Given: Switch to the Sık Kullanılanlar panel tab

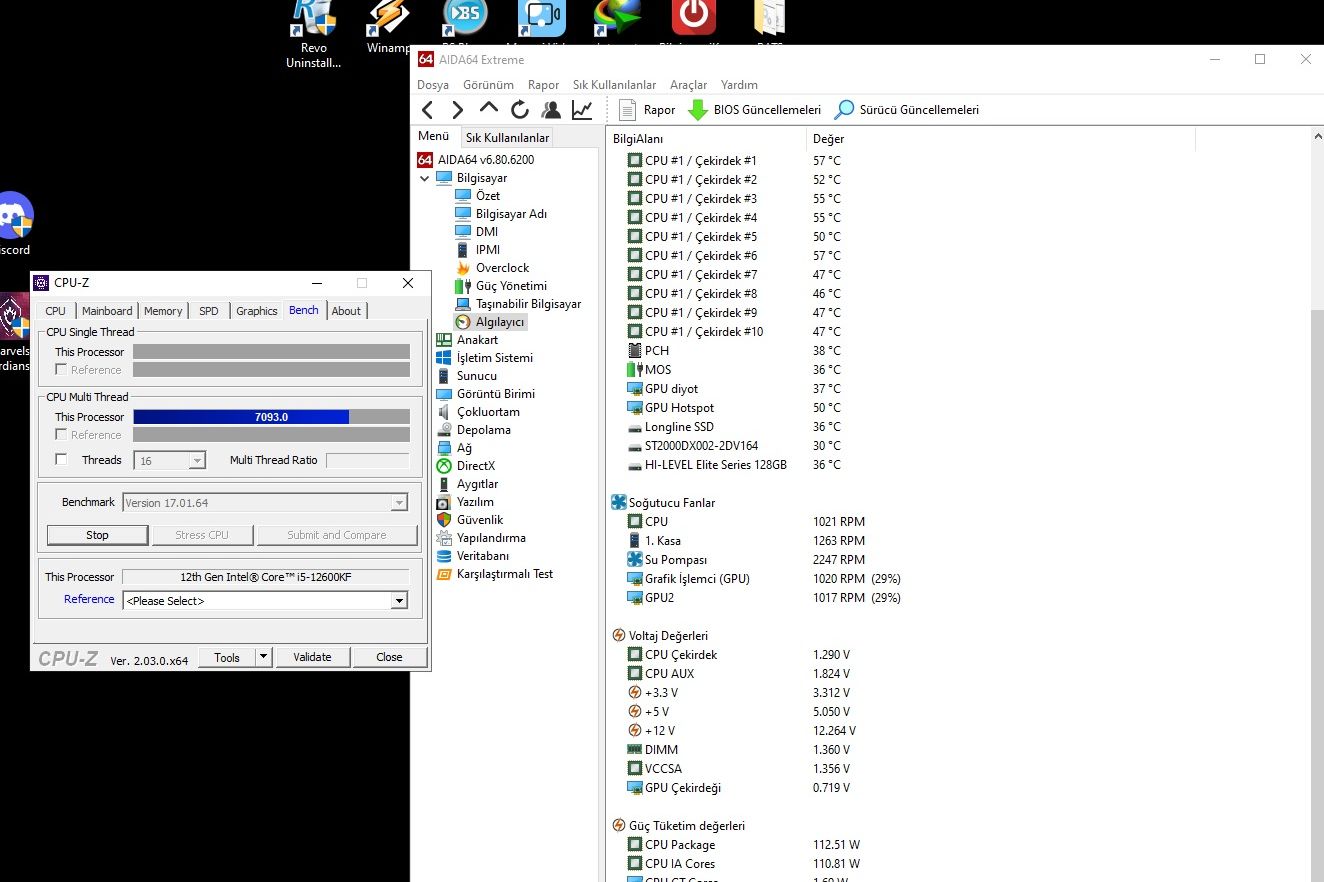Looking at the screenshot, I should [x=508, y=137].
